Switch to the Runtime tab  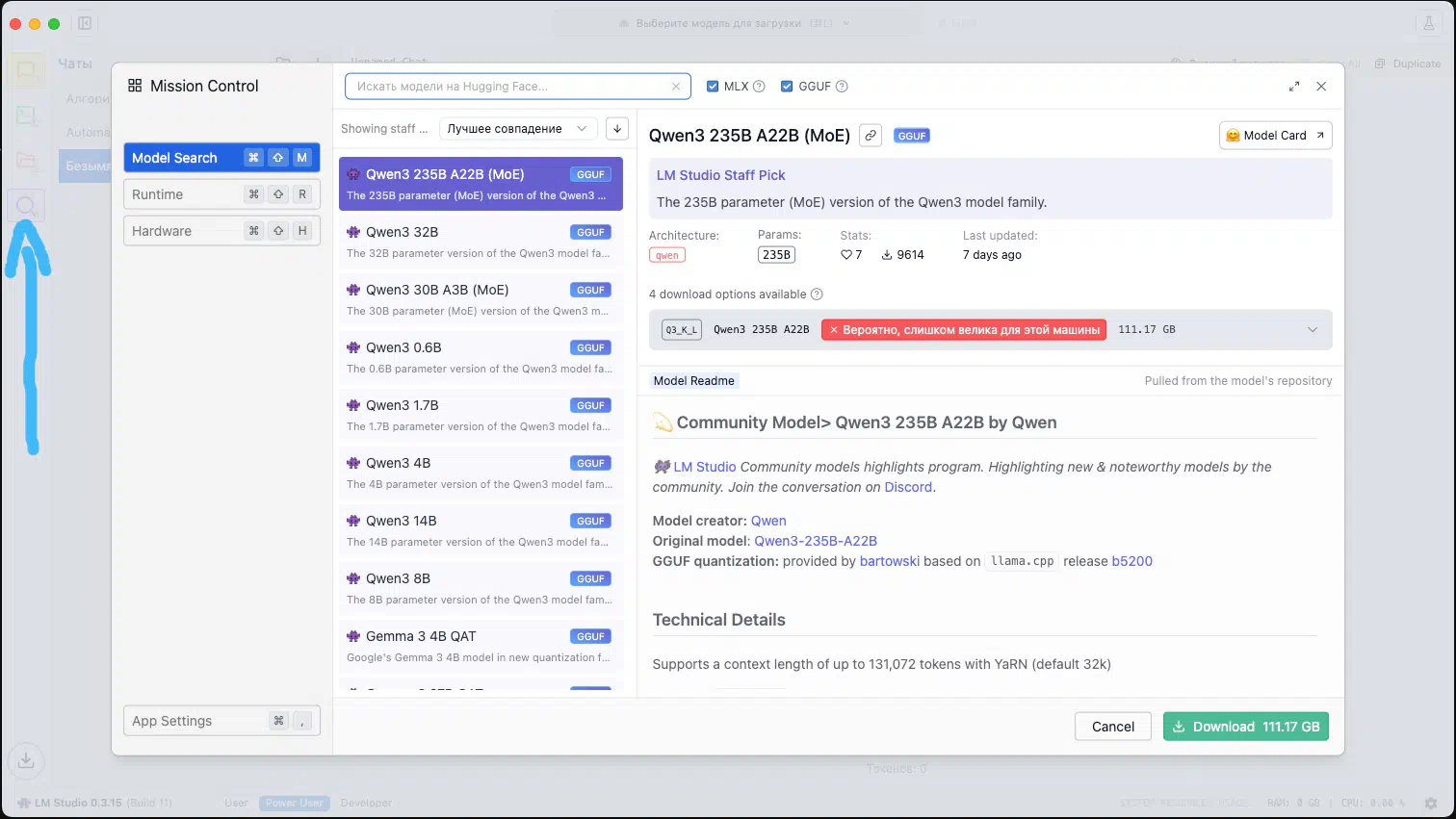tap(221, 194)
